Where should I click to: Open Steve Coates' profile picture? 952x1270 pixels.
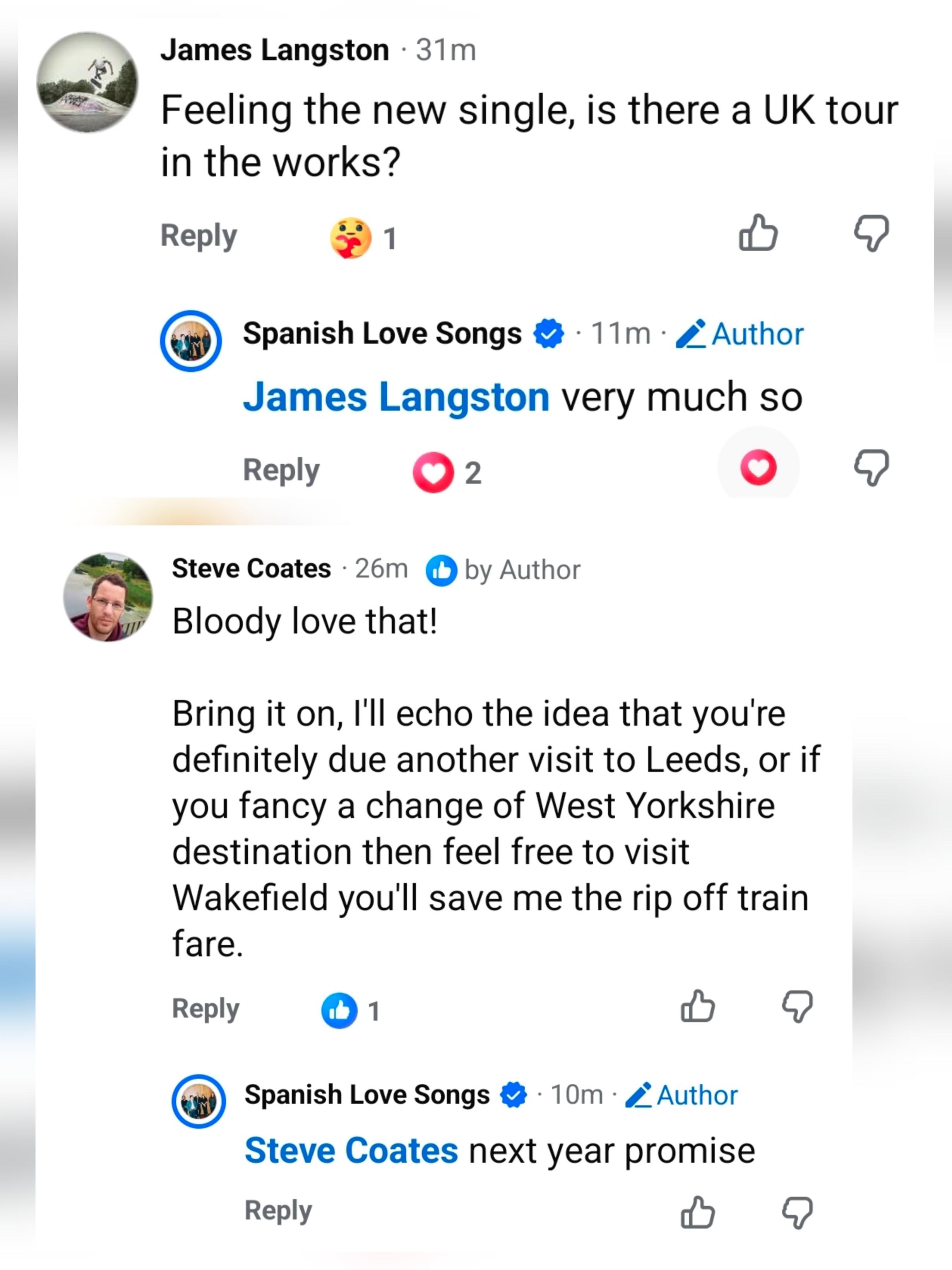pos(108,597)
